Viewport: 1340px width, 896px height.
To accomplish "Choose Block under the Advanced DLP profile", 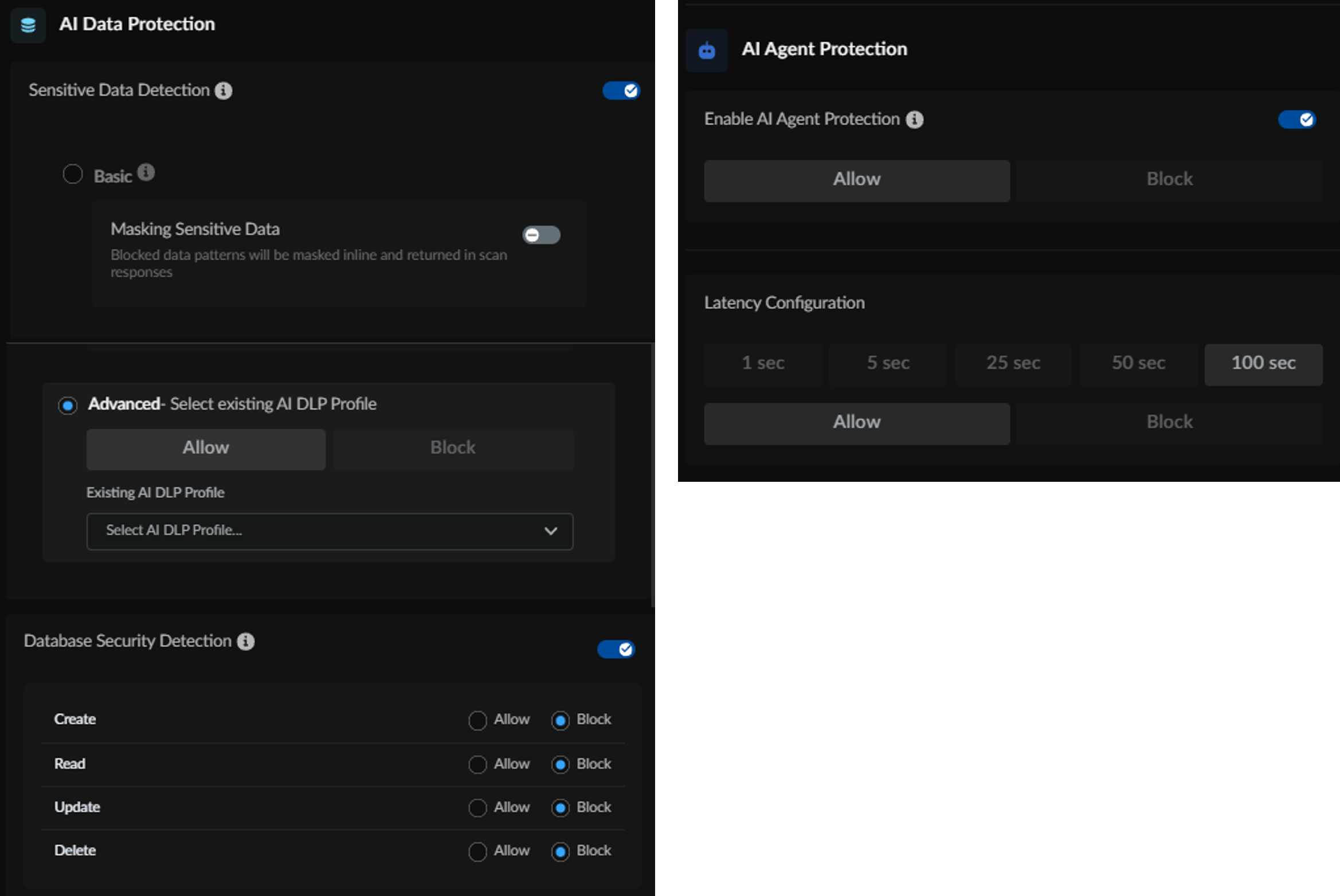I will pos(453,449).
